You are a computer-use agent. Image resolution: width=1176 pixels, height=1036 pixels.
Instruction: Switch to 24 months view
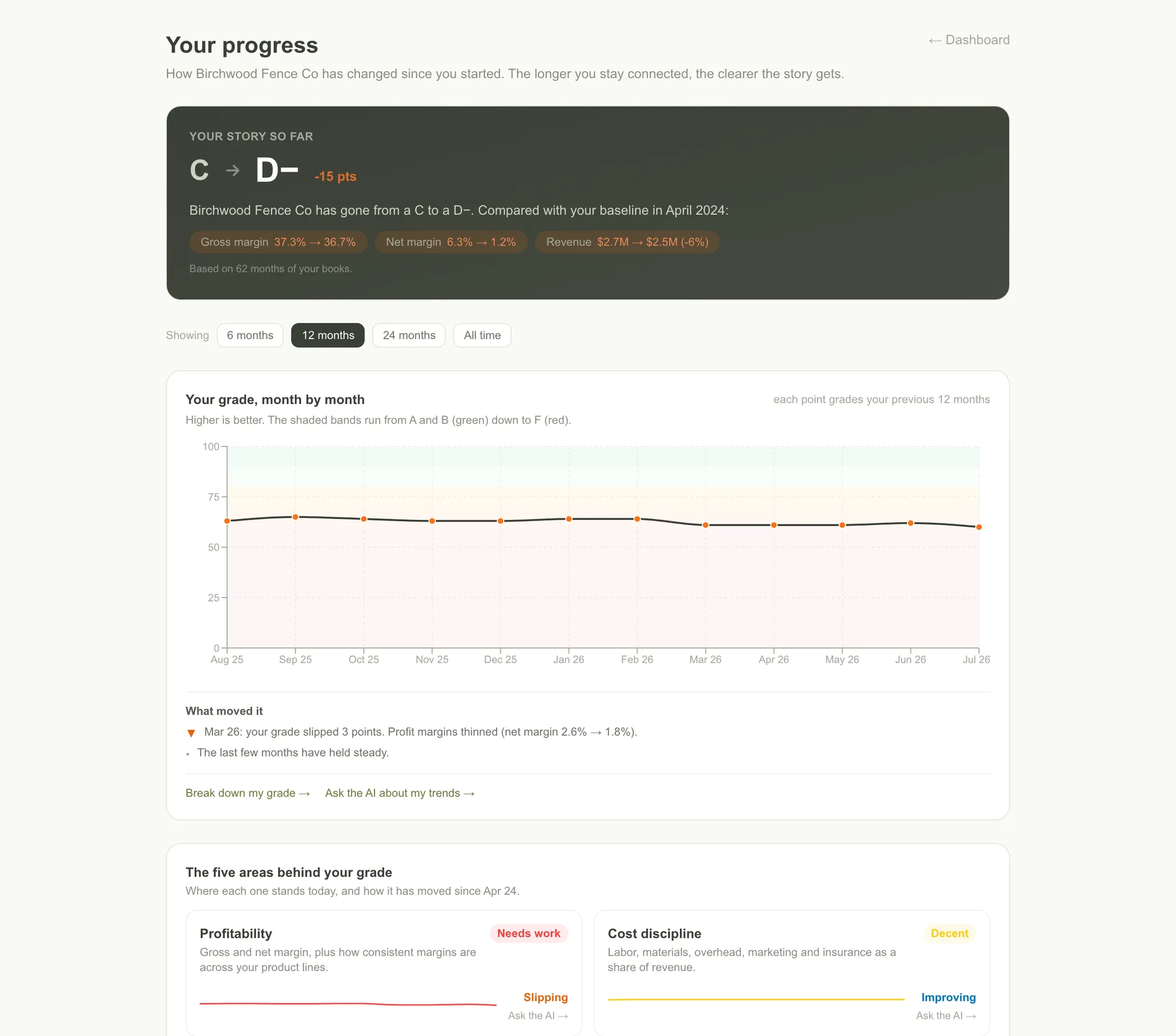[409, 335]
